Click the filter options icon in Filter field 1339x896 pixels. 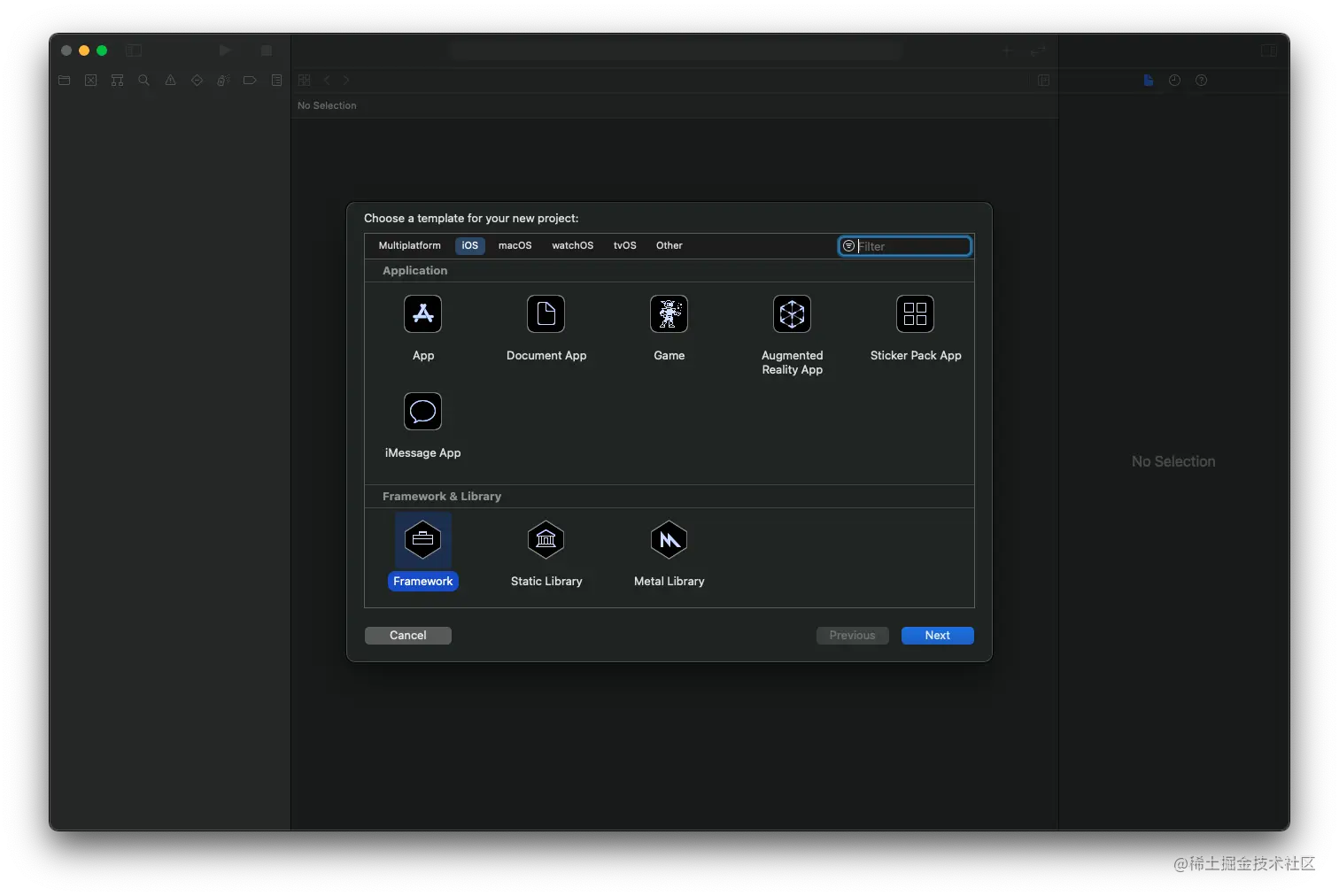pyautogui.click(x=848, y=246)
